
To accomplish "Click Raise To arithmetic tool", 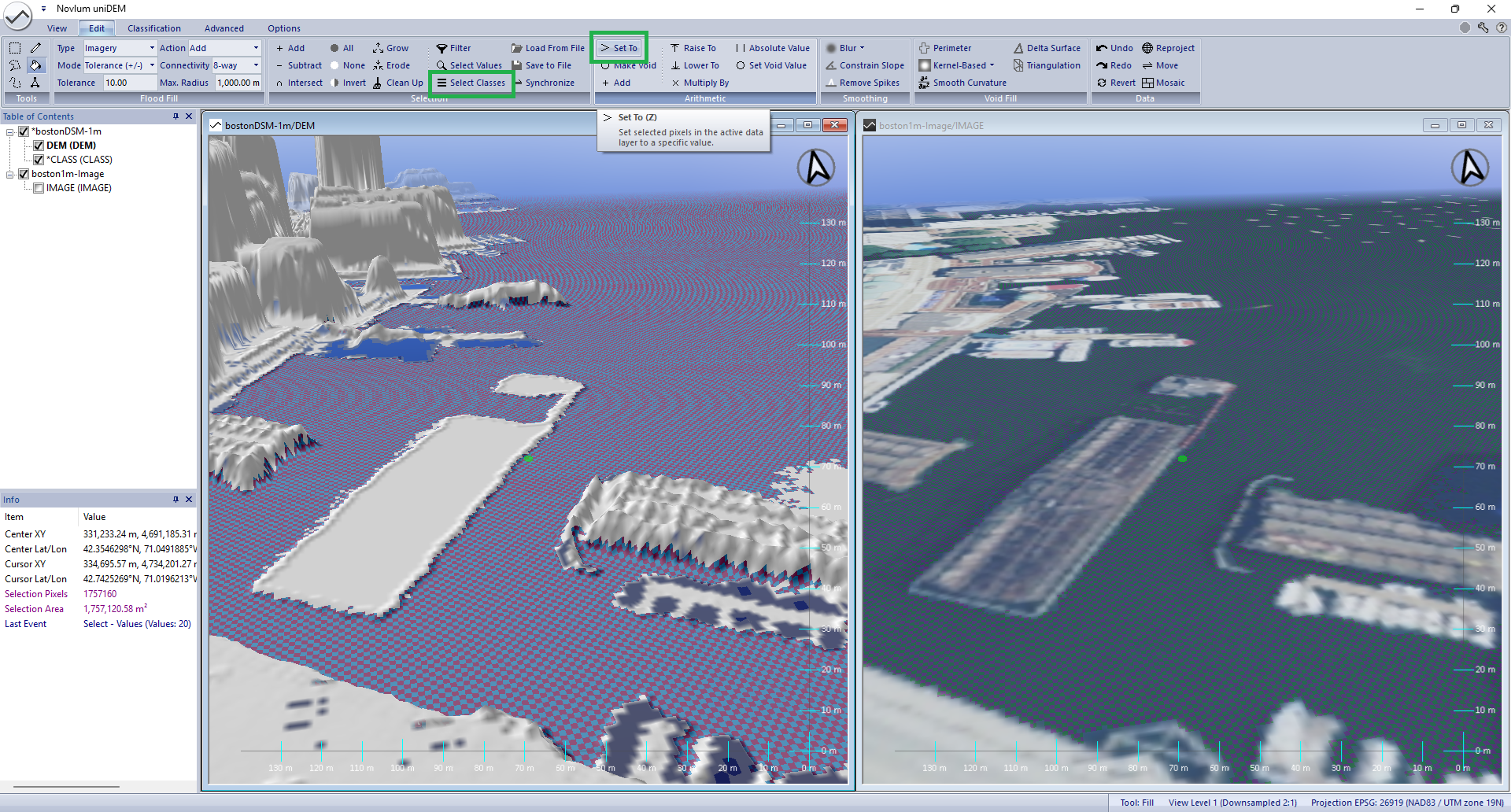I will tap(693, 48).
